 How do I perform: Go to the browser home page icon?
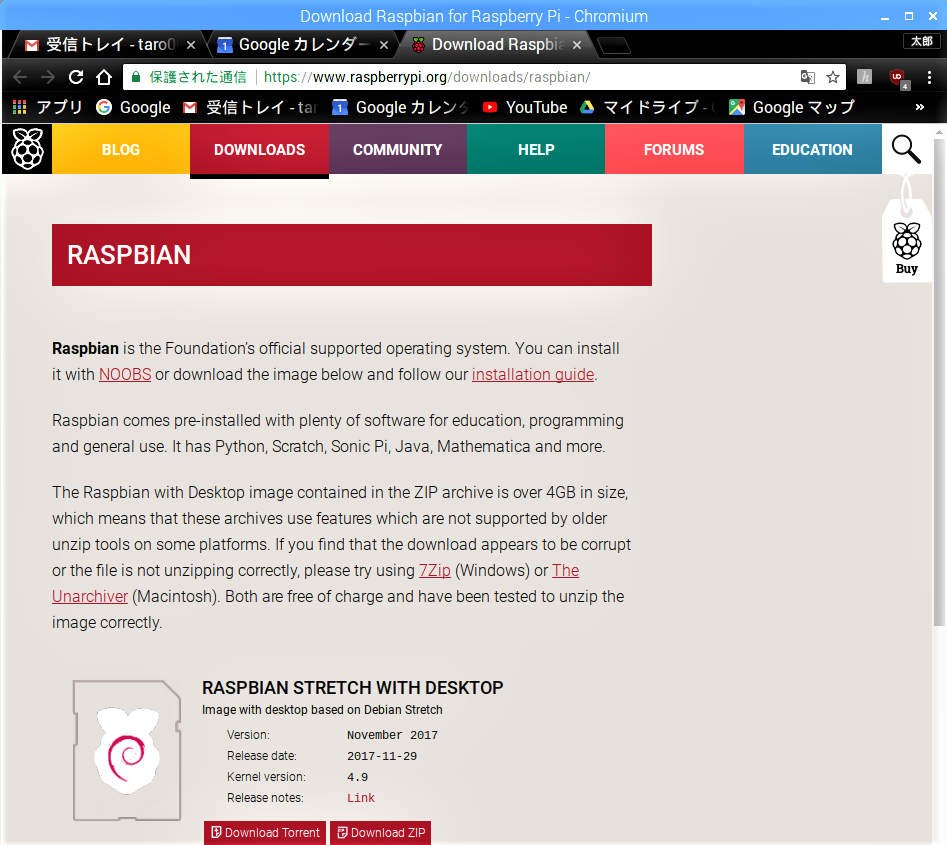tap(104, 77)
